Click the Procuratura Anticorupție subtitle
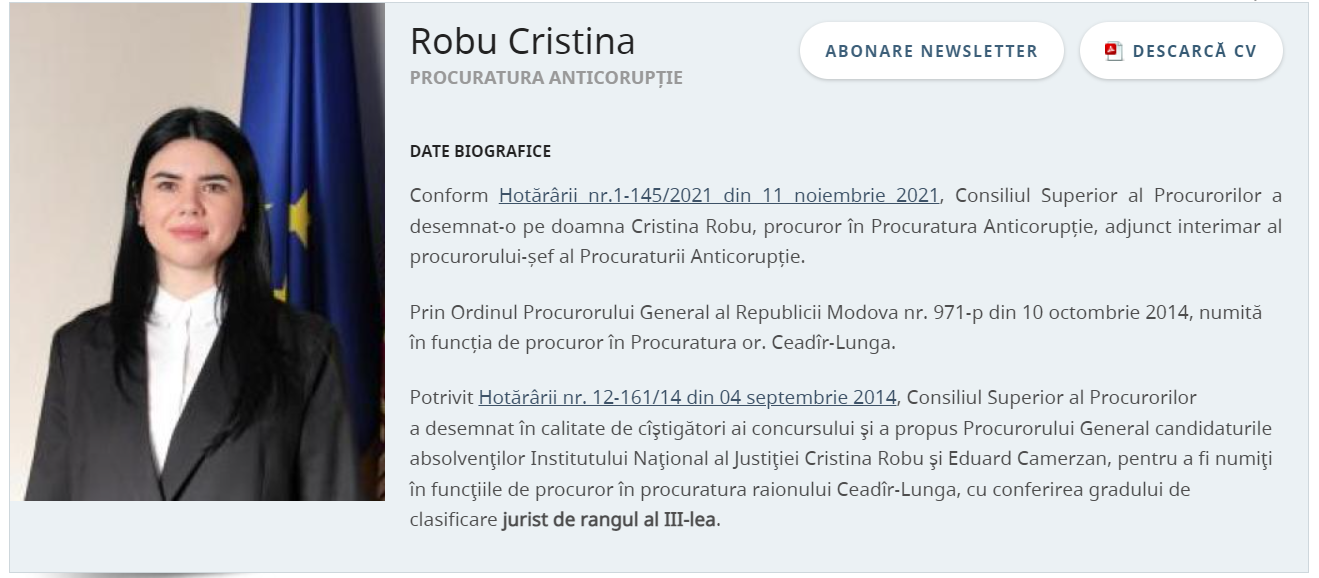This screenshot has width=1319, height=578. (546, 78)
